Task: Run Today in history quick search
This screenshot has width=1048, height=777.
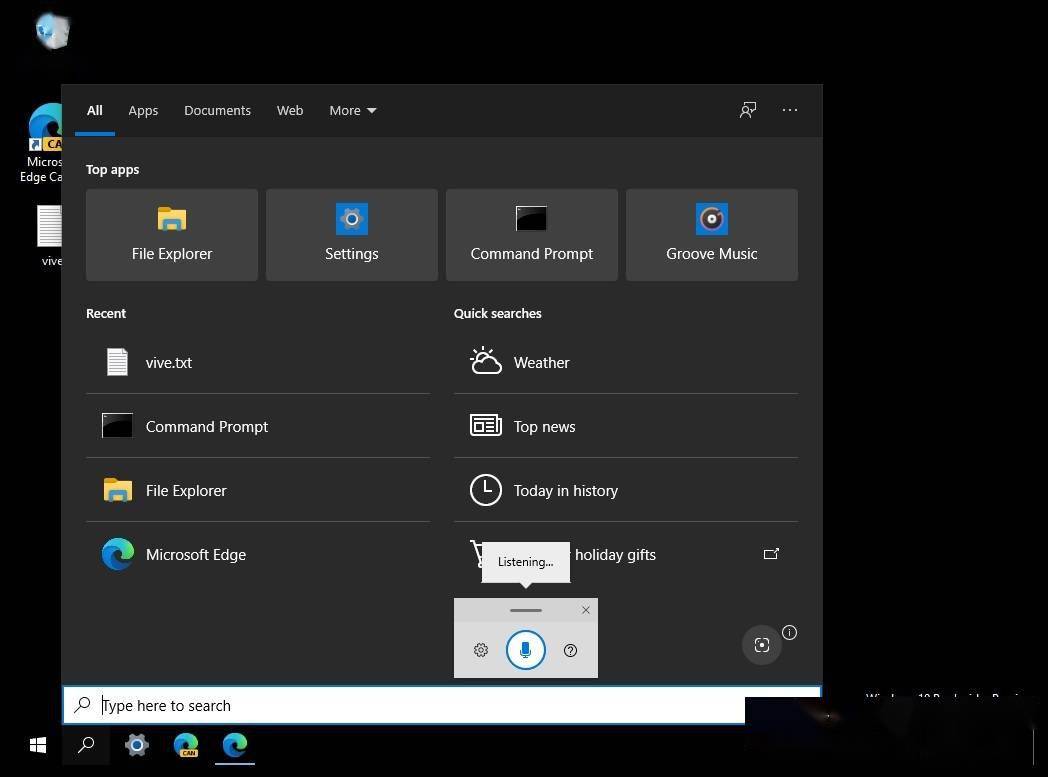Action: point(626,490)
